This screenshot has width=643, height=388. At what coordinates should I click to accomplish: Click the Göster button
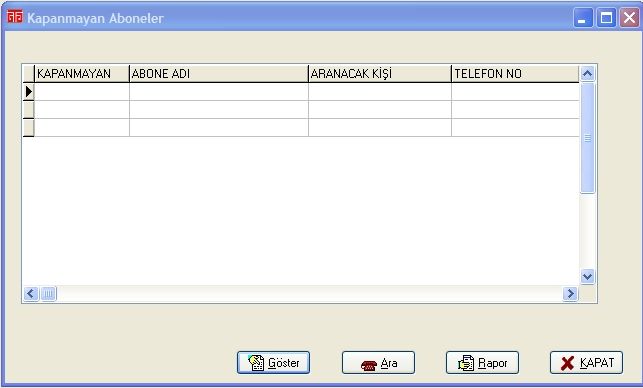point(274,363)
